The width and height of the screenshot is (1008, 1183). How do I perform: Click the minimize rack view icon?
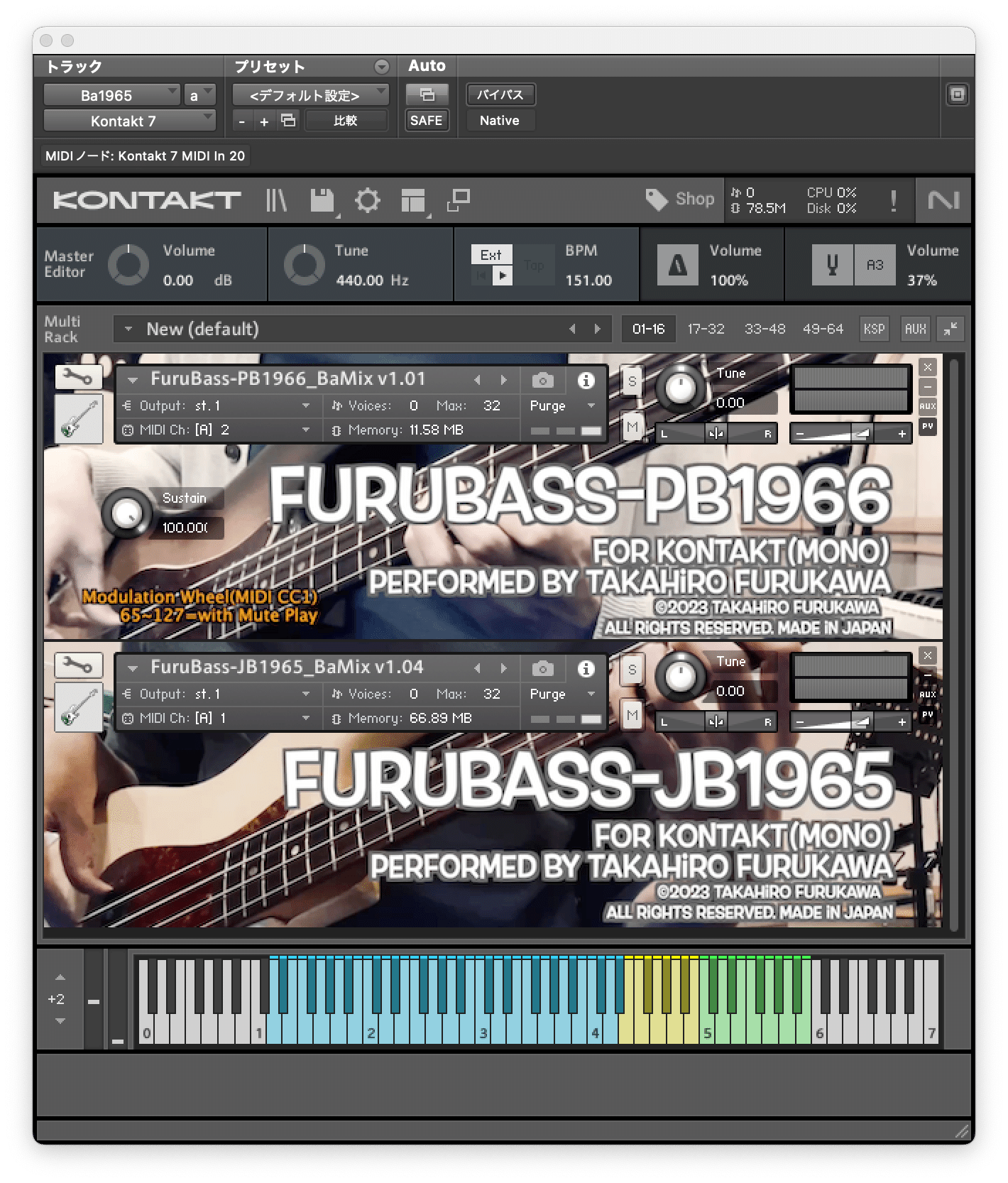[x=459, y=200]
